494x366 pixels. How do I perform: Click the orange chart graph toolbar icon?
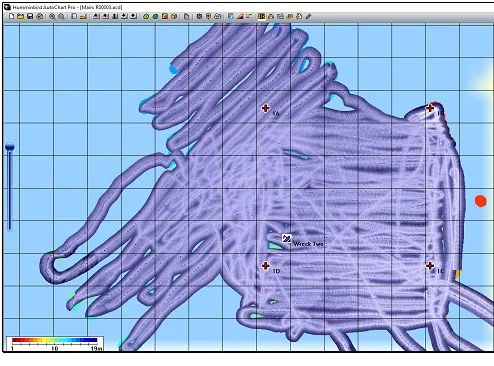coord(83,16)
